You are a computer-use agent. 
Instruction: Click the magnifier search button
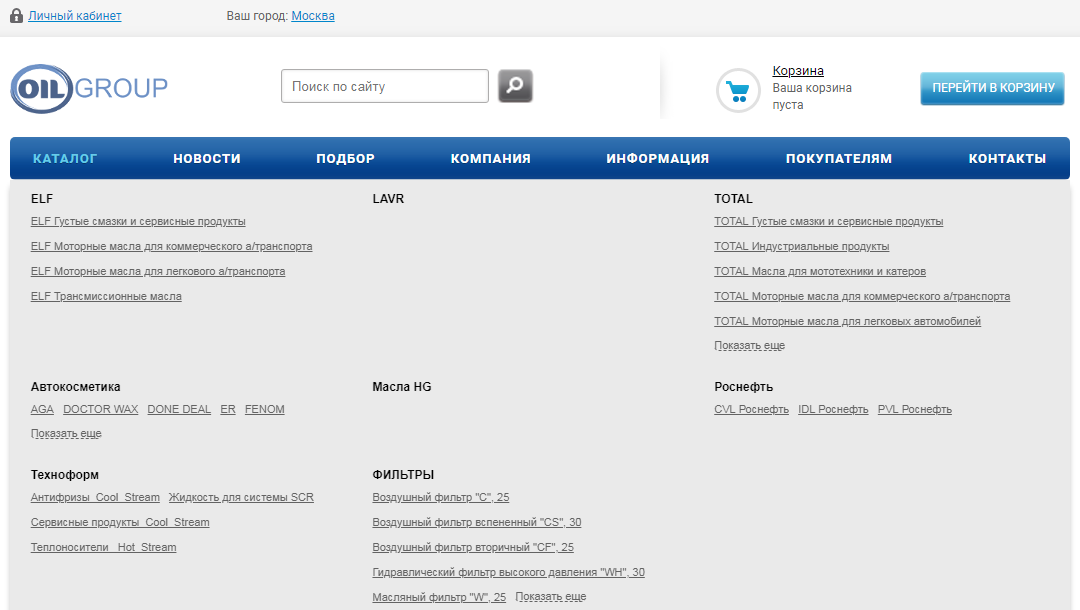pyautogui.click(x=515, y=86)
